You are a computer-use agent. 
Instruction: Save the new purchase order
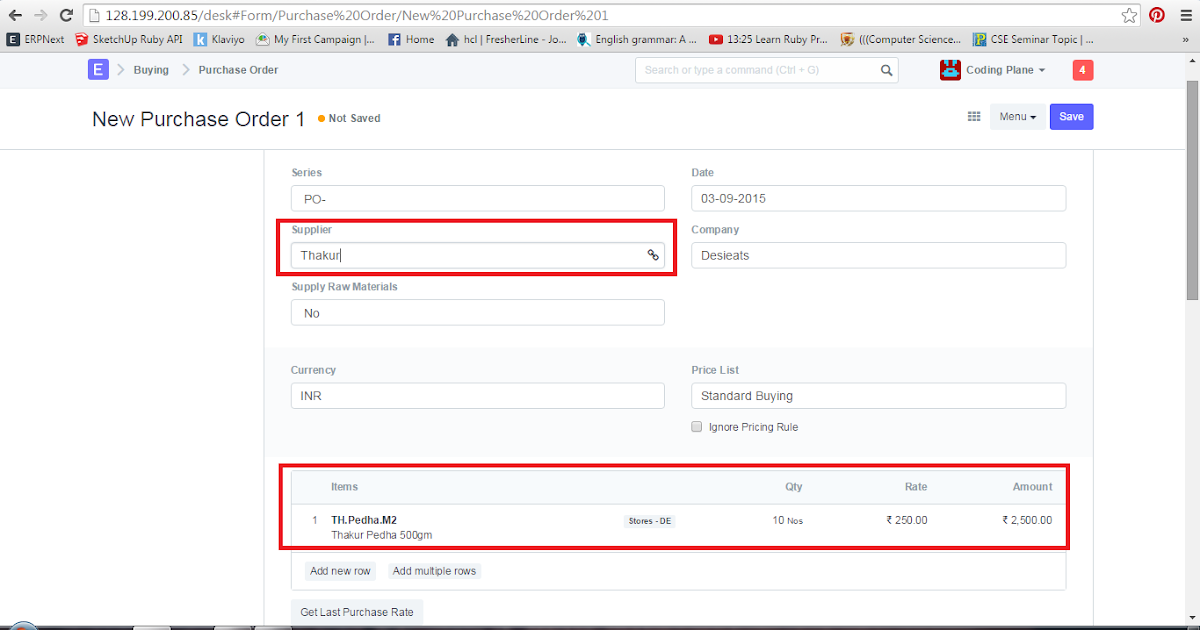(x=1071, y=116)
